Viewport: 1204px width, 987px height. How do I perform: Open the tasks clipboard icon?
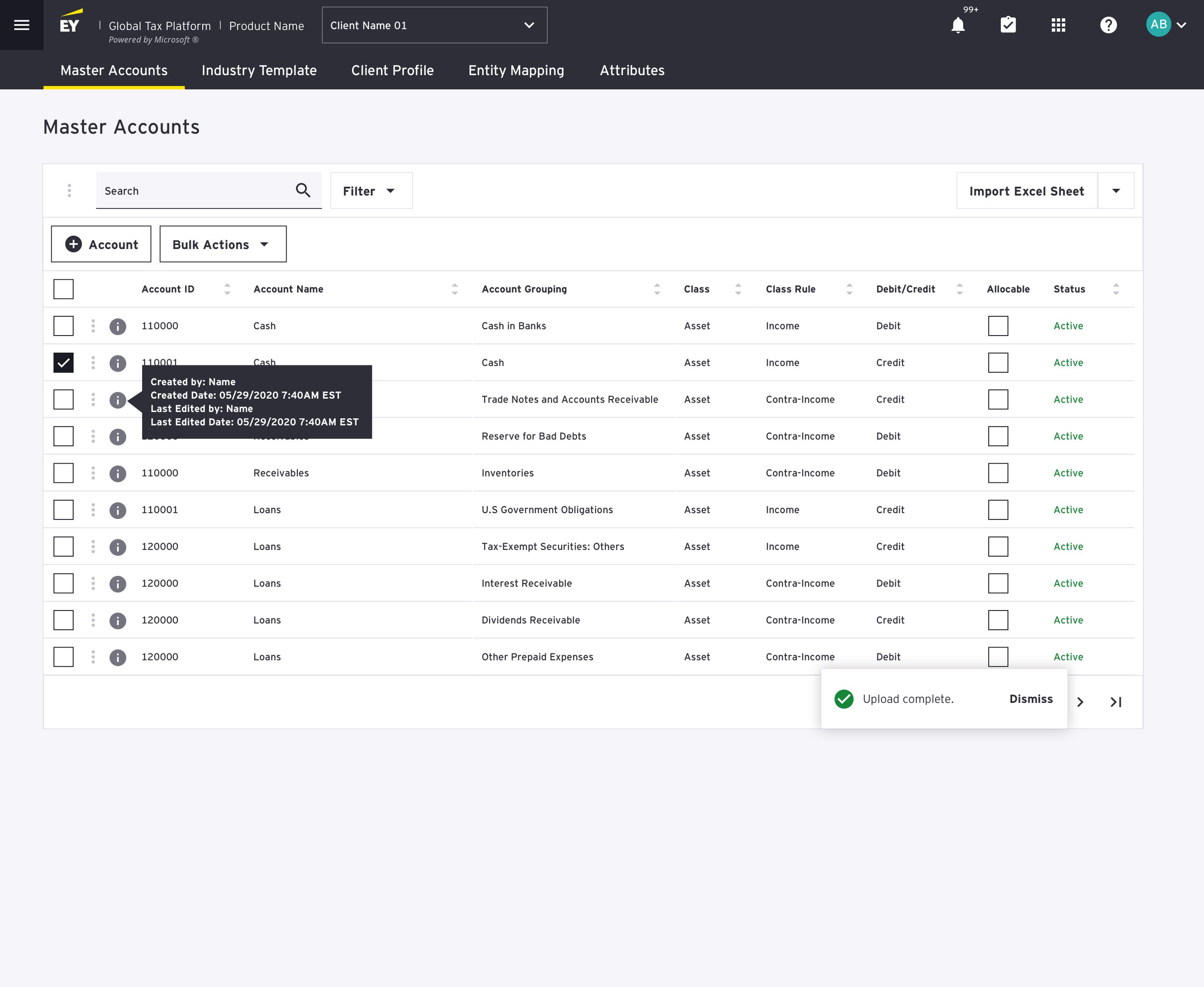pyautogui.click(x=1008, y=25)
